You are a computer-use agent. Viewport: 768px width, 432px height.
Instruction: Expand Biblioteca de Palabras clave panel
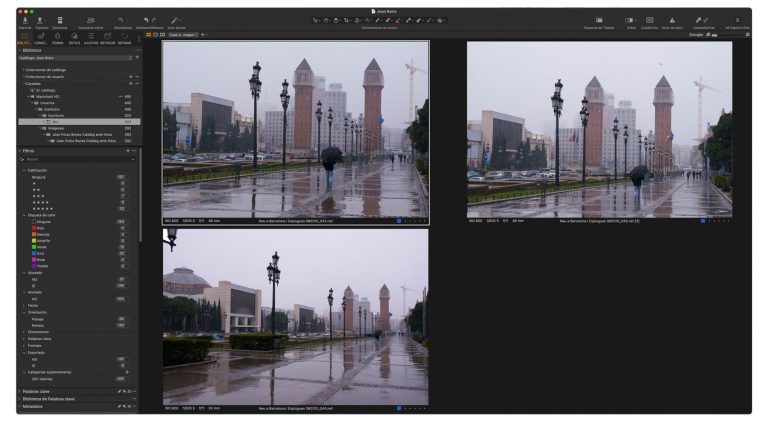tap(20, 399)
